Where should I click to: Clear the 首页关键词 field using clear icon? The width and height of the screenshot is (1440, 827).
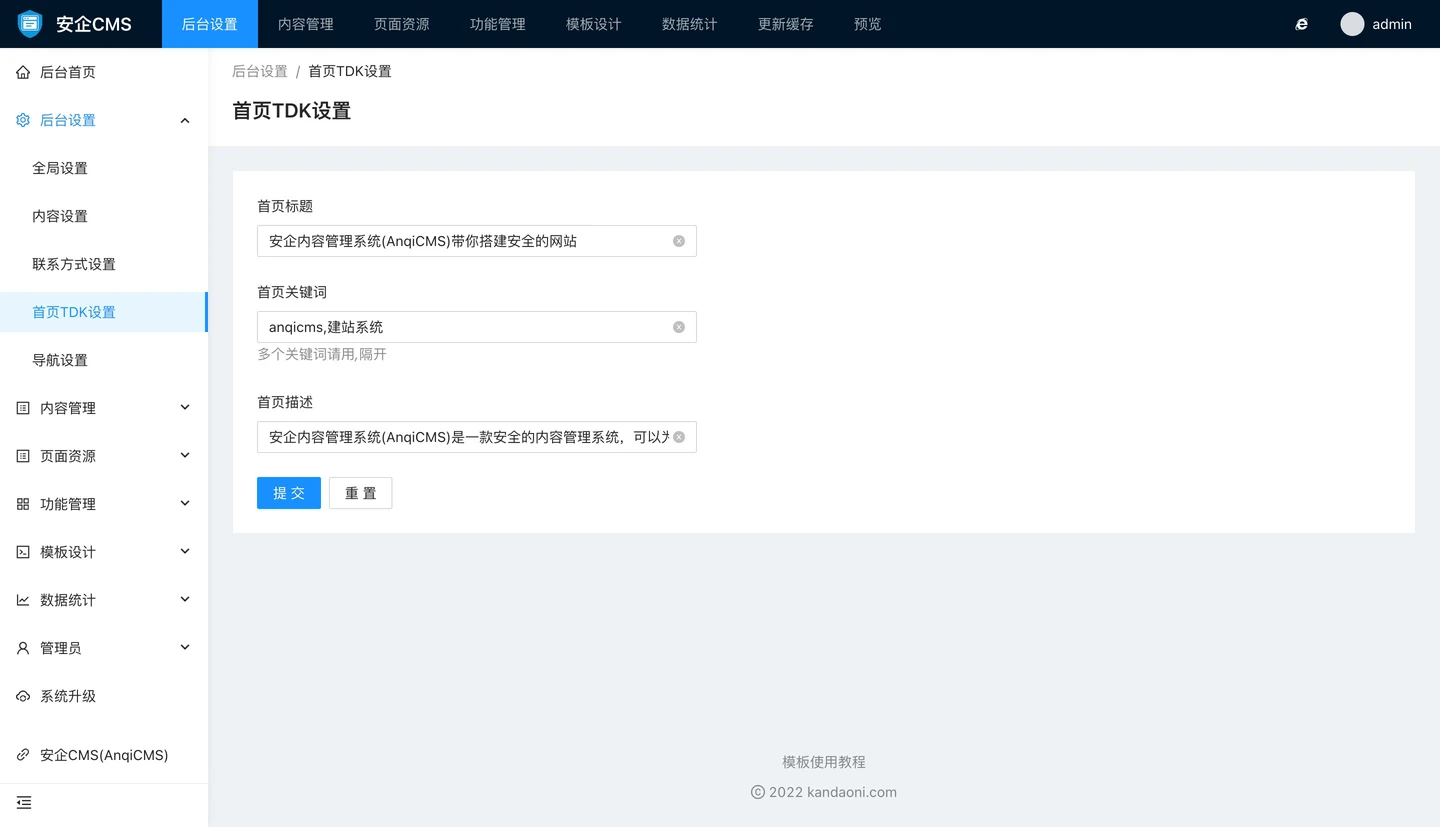pos(679,327)
